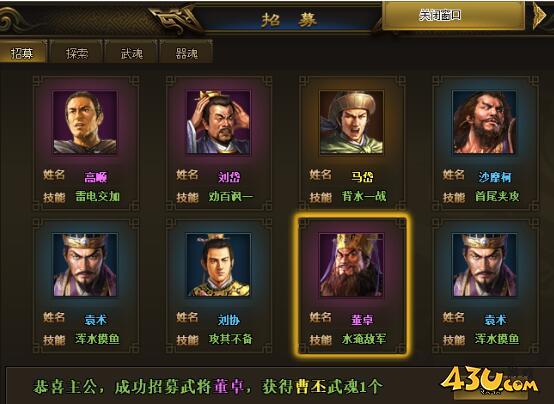This screenshot has height=404, width=554.
Task: Click the 背水一战 skill label
Action: click(364, 196)
